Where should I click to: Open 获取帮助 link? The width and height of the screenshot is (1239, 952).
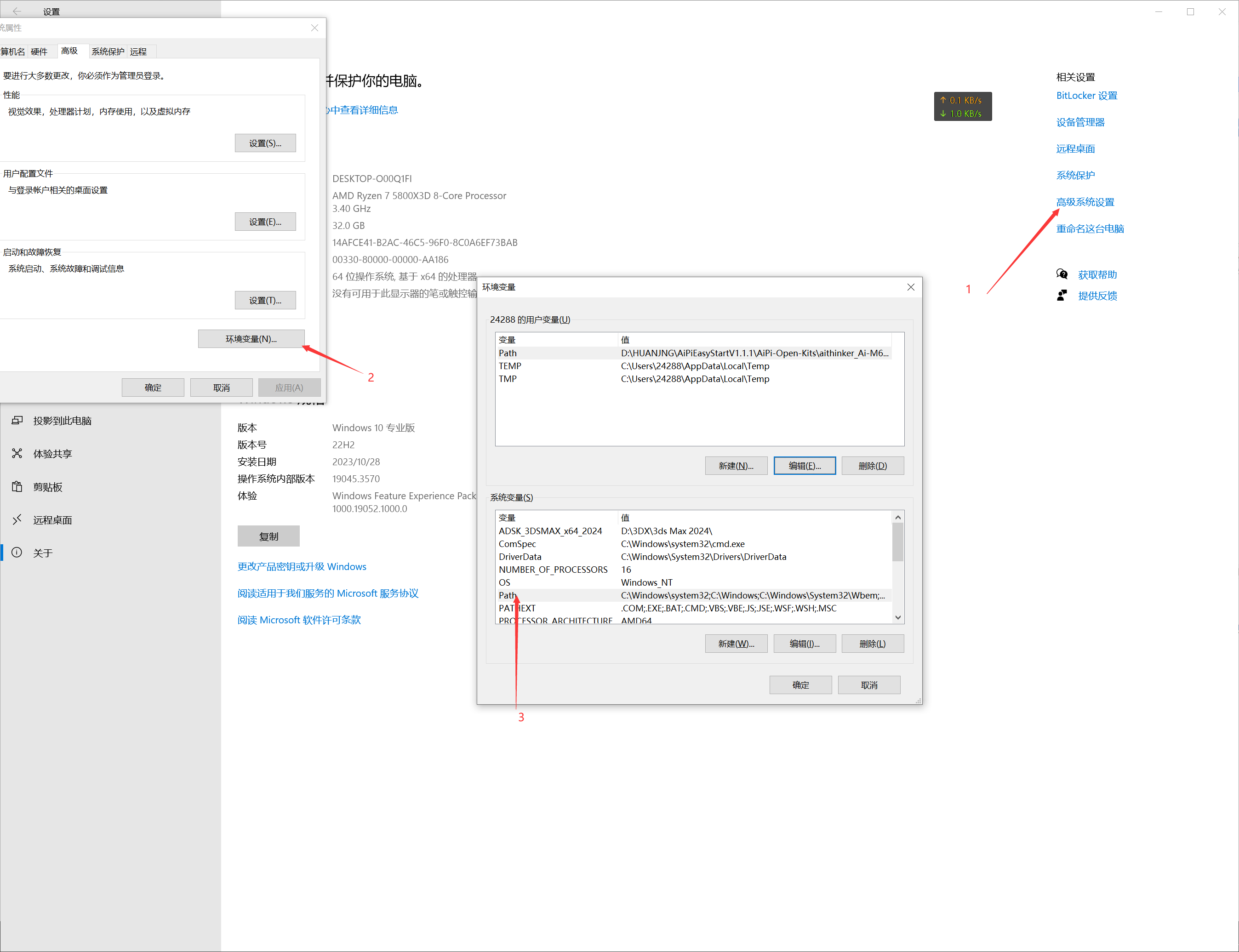tap(1097, 275)
